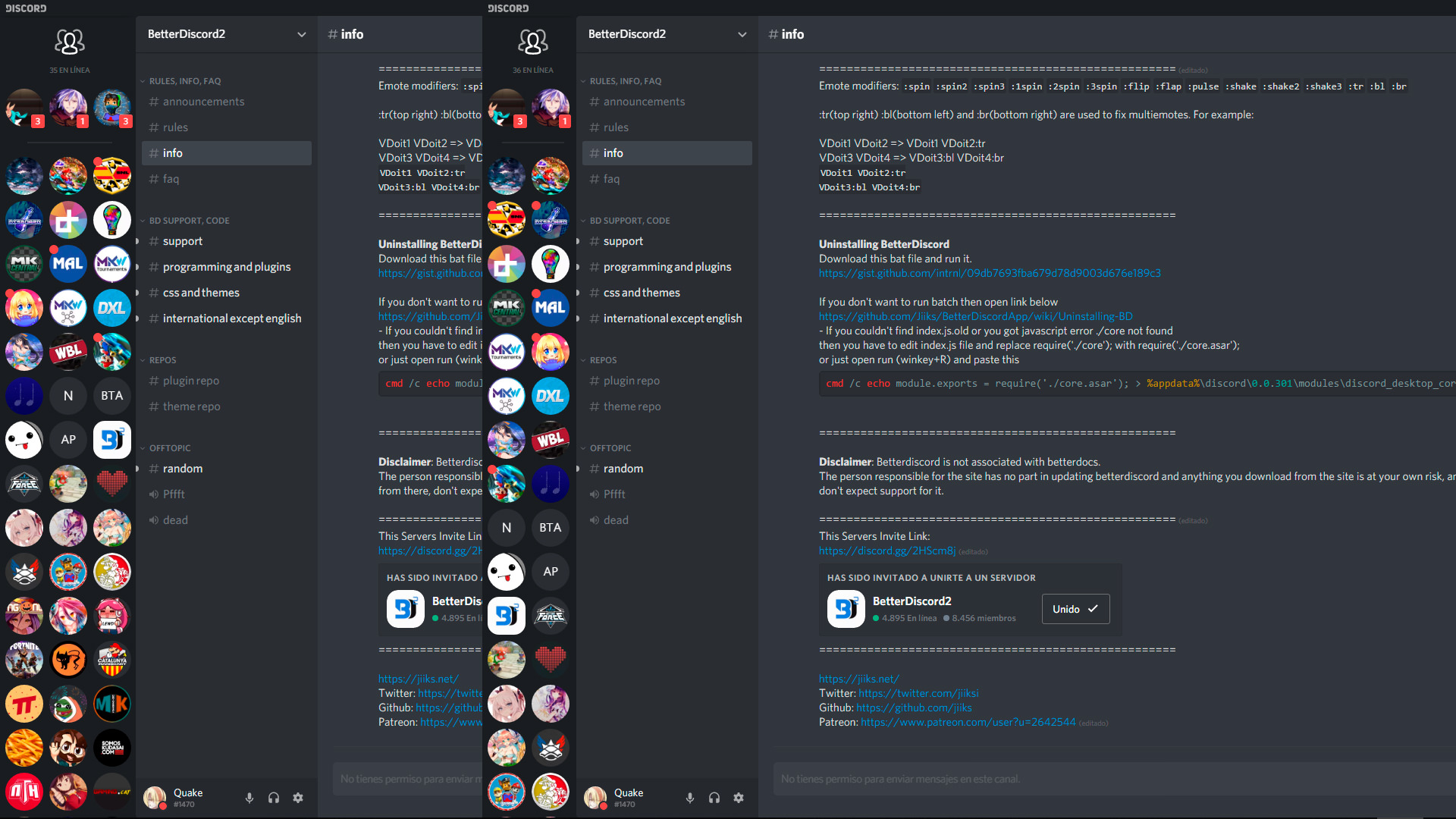Open BetterDiscord2 server dropdown in left window
This screenshot has height=819, width=1456.
click(x=301, y=34)
